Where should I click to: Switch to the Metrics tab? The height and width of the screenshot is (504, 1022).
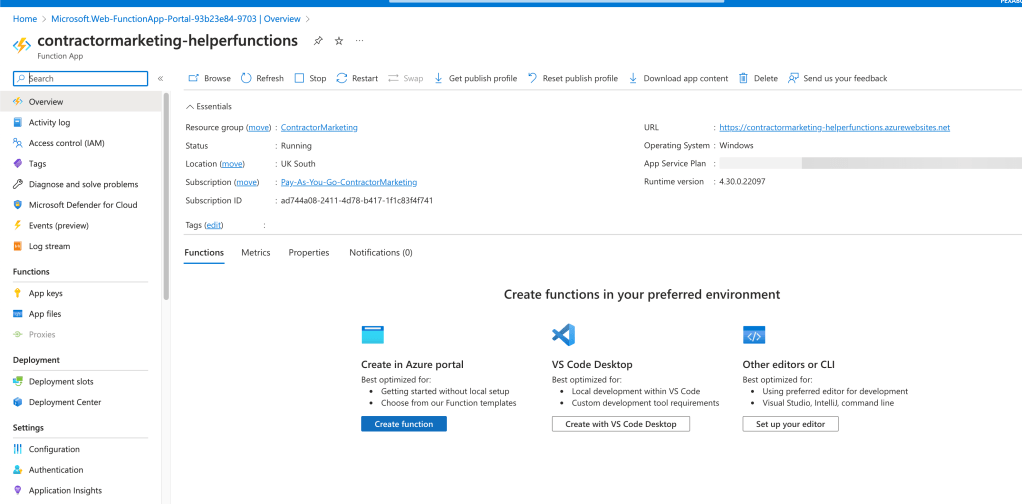[x=256, y=253]
